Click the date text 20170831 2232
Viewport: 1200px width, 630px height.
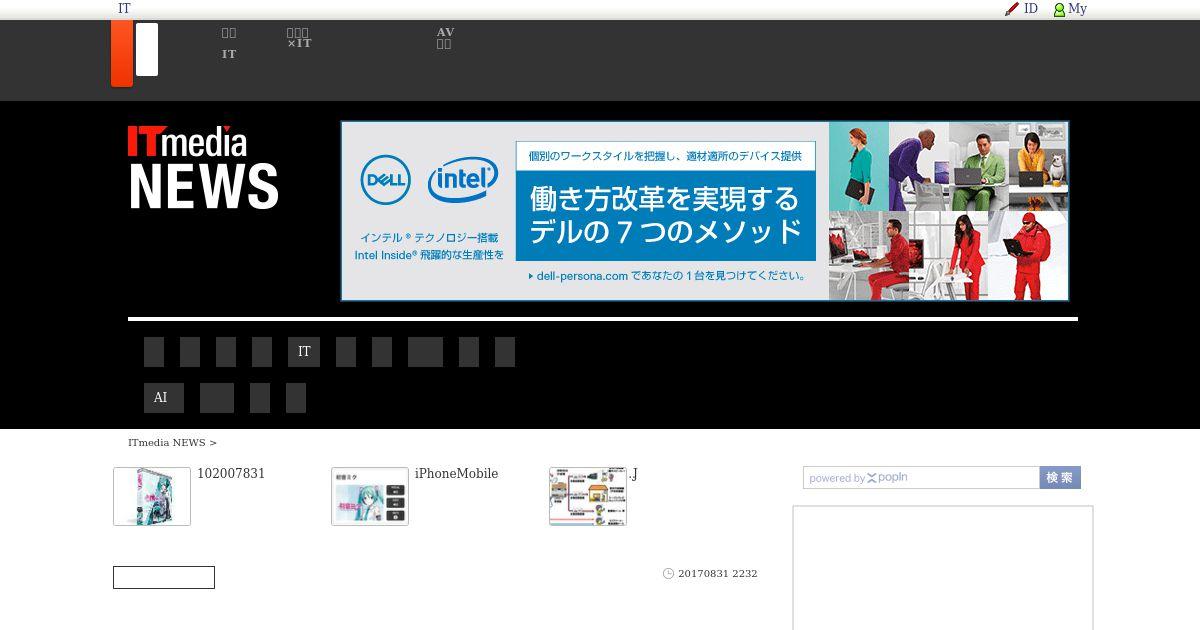[x=718, y=574]
